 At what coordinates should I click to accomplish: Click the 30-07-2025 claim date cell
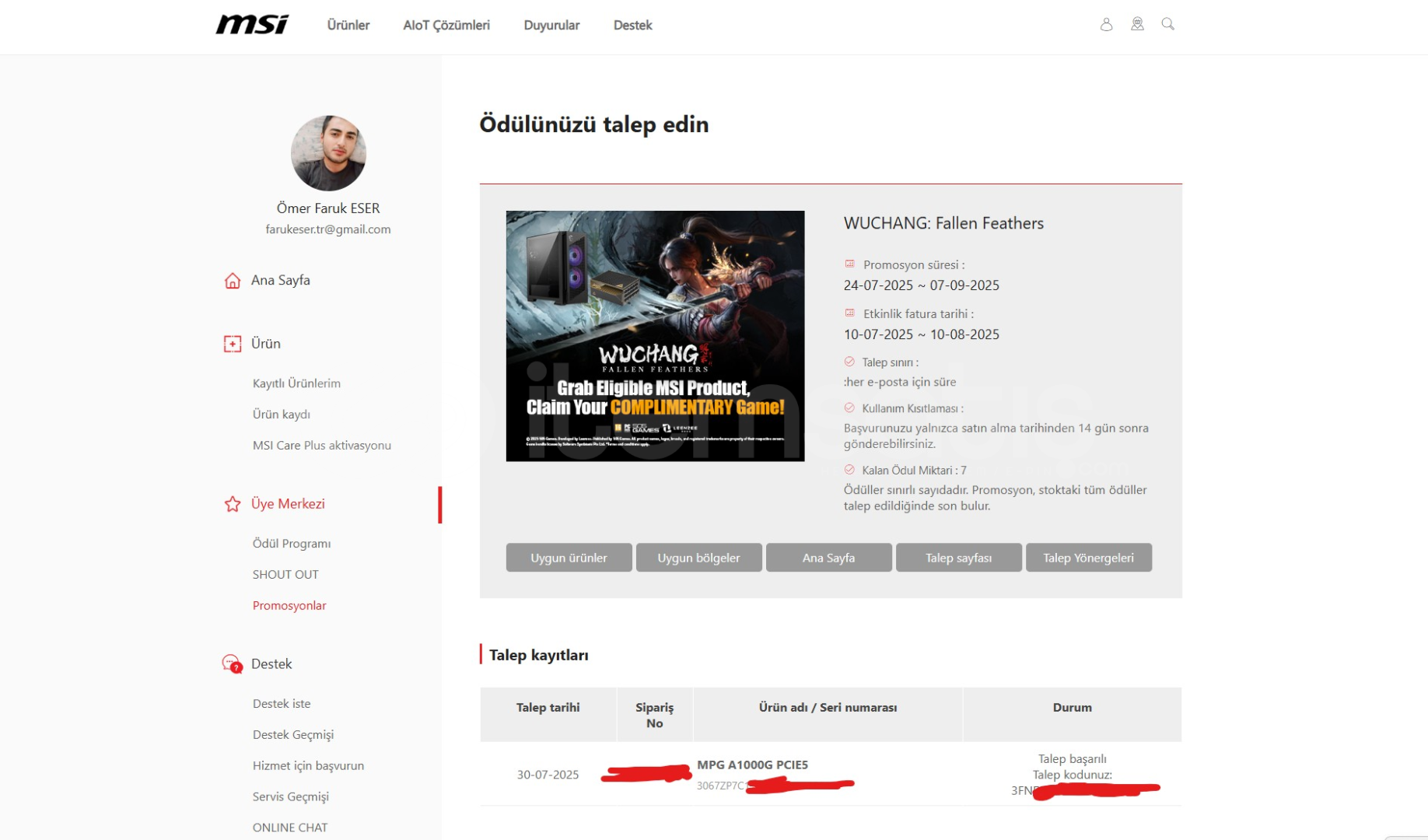[548, 775]
